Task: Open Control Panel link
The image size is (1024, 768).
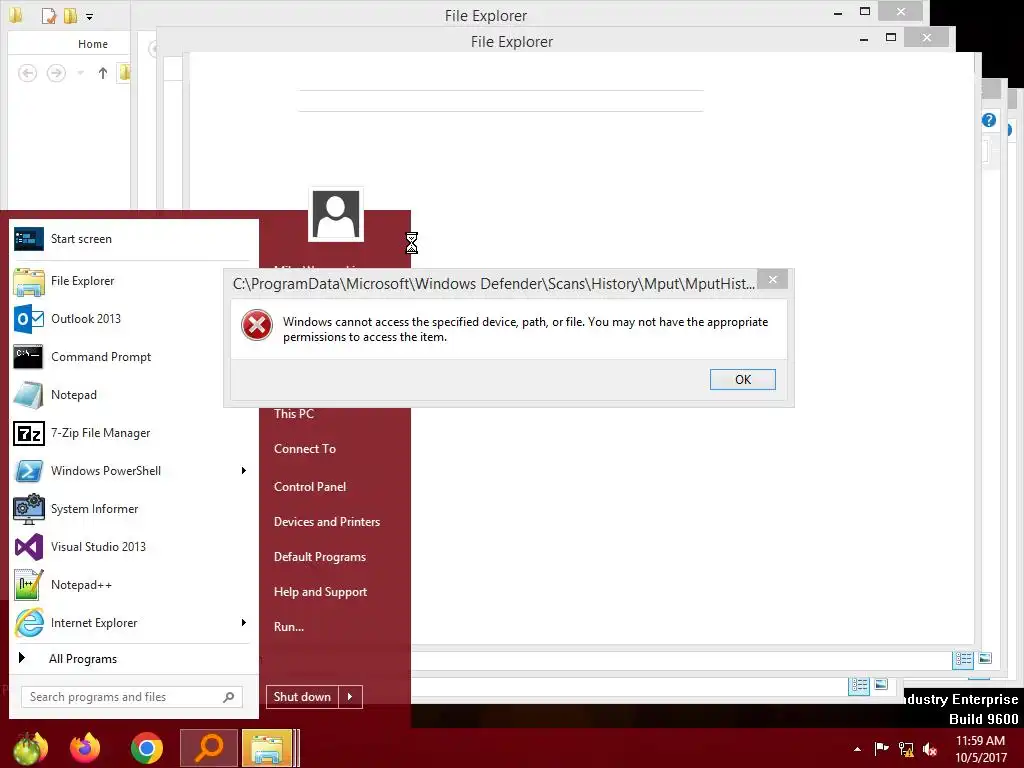Action: click(x=310, y=487)
